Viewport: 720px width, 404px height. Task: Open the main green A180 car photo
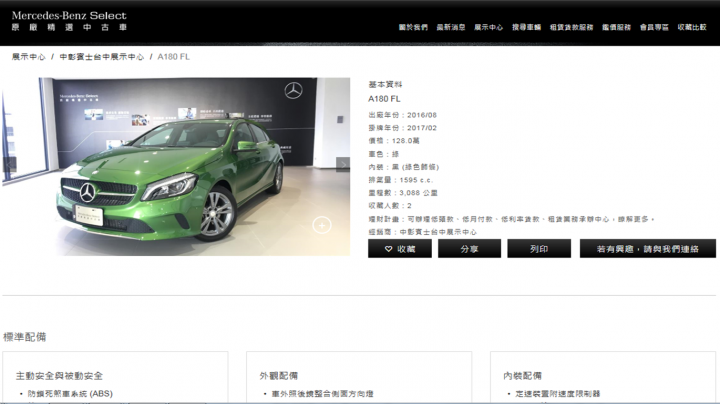pyautogui.click(x=176, y=167)
